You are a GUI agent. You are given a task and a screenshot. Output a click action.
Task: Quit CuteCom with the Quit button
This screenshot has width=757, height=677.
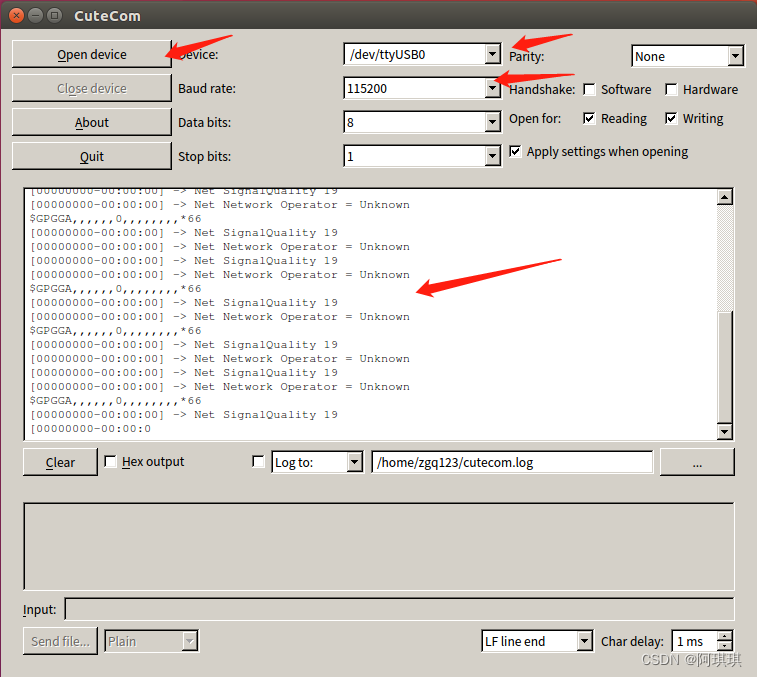(x=91, y=156)
